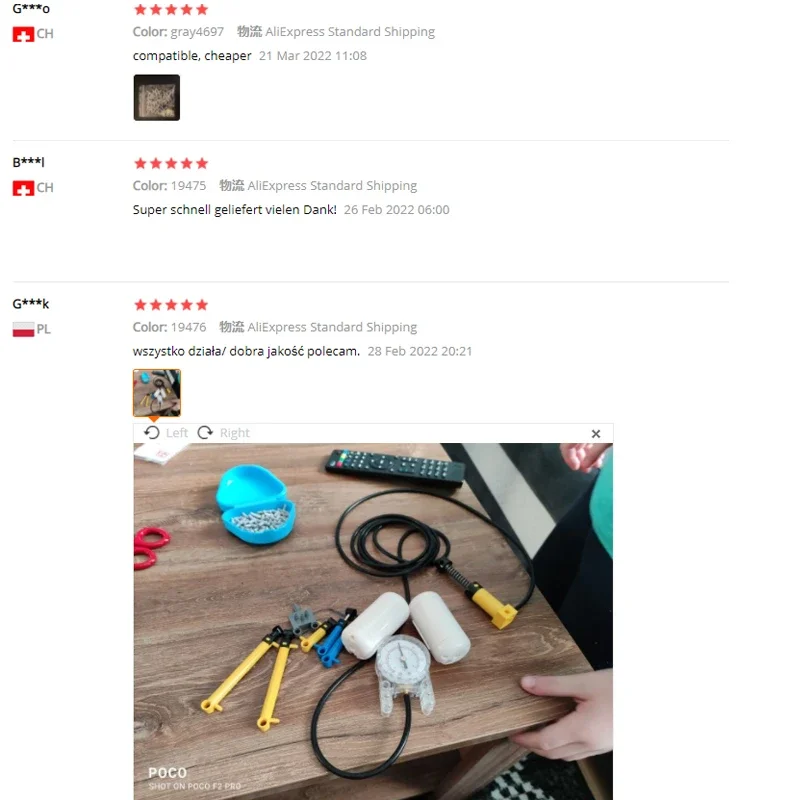
Task: Click the Switzerland flag beside B***l
Action: 23,188
